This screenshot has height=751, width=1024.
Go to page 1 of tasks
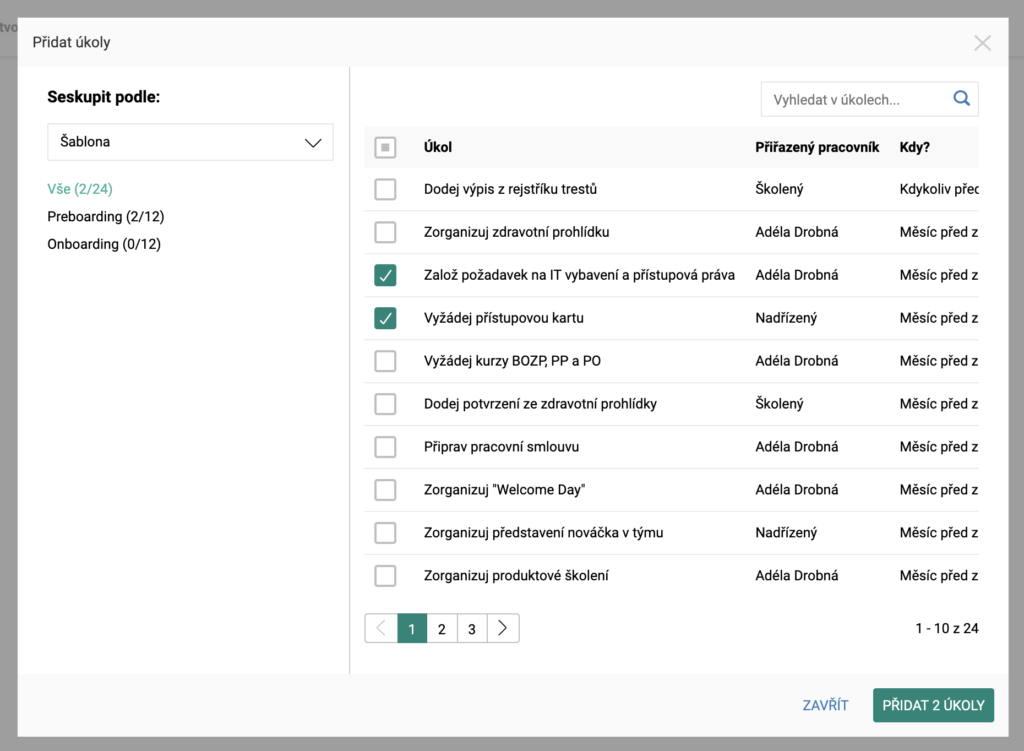[x=412, y=628]
